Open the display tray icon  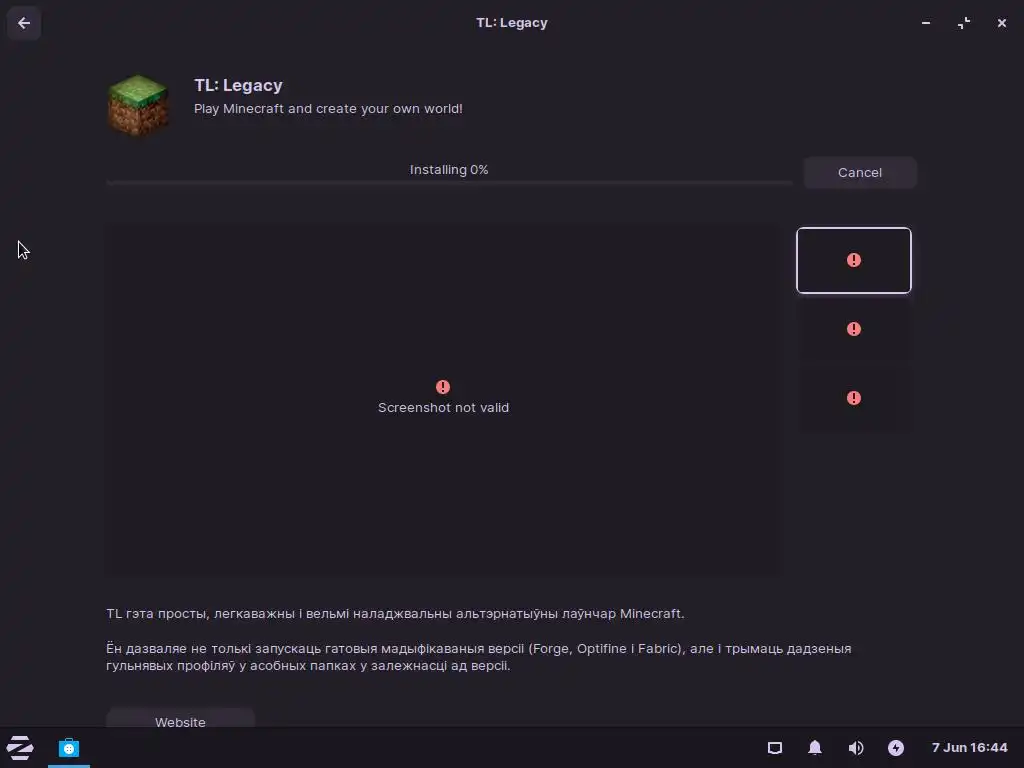coord(775,748)
